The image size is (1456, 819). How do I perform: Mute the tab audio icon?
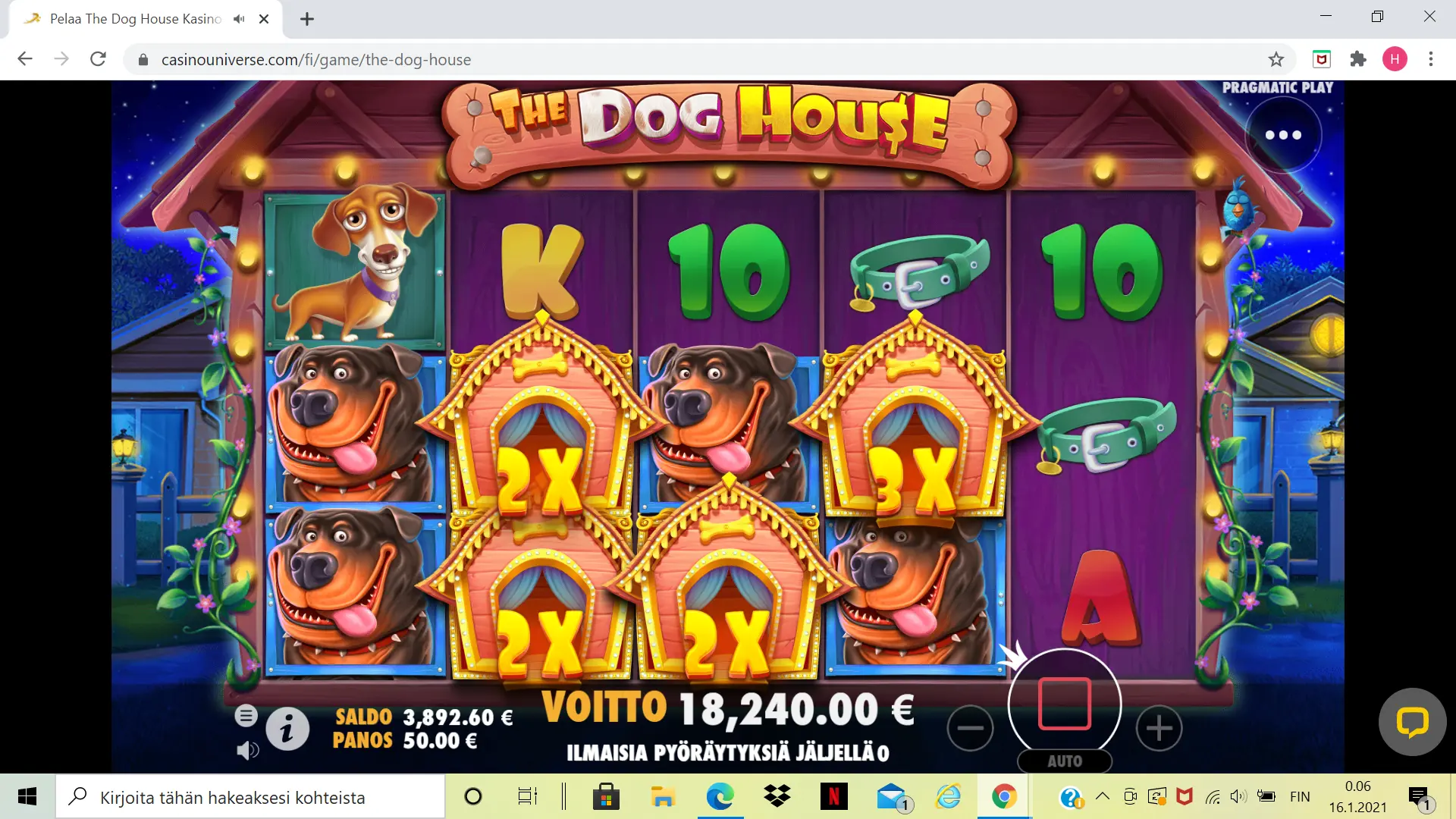pos(239,19)
